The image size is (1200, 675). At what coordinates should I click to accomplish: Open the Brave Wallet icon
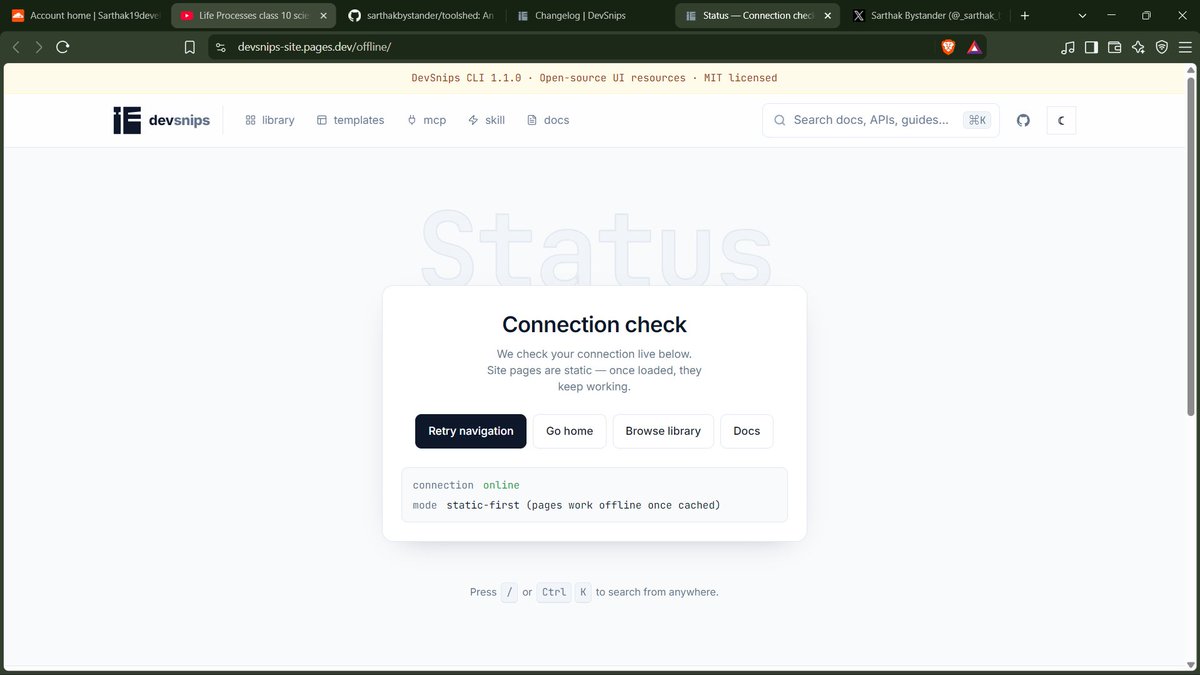coord(1114,47)
